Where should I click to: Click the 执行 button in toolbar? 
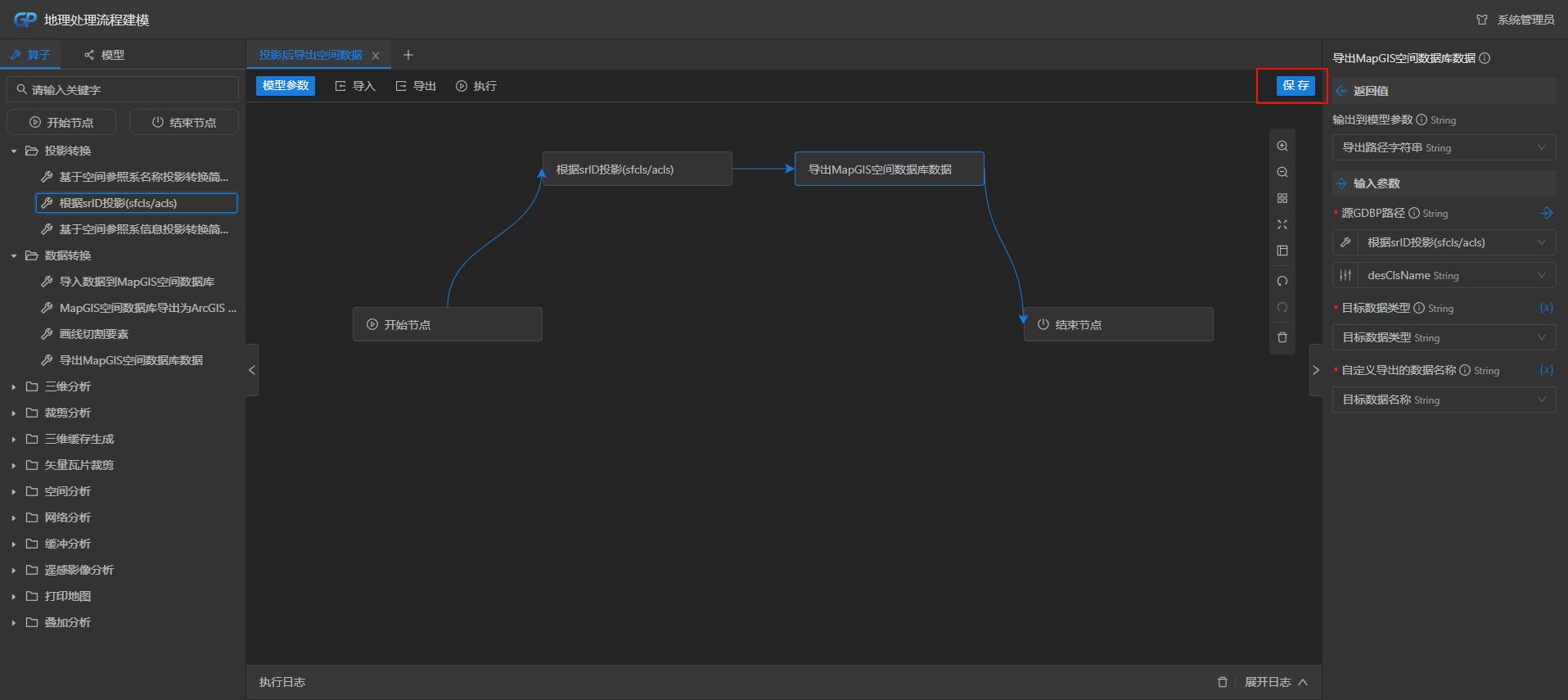(476, 86)
